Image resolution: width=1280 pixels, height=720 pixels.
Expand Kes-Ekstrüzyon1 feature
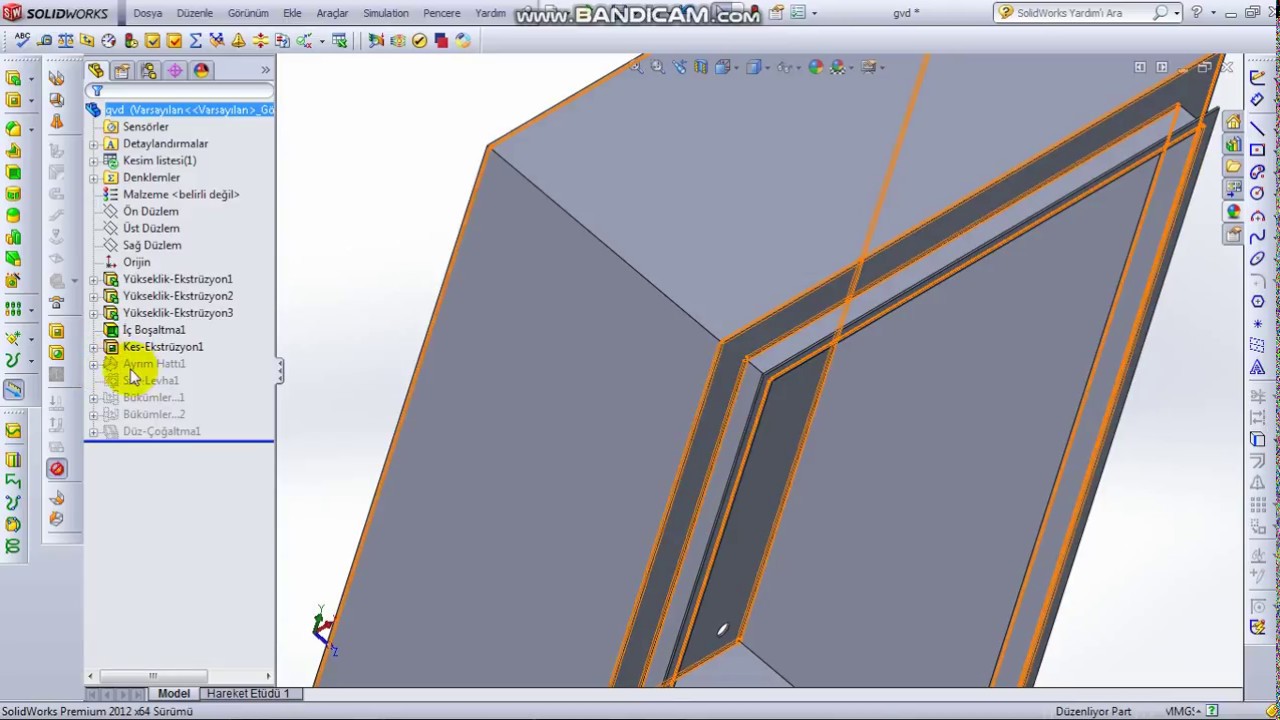coord(94,347)
